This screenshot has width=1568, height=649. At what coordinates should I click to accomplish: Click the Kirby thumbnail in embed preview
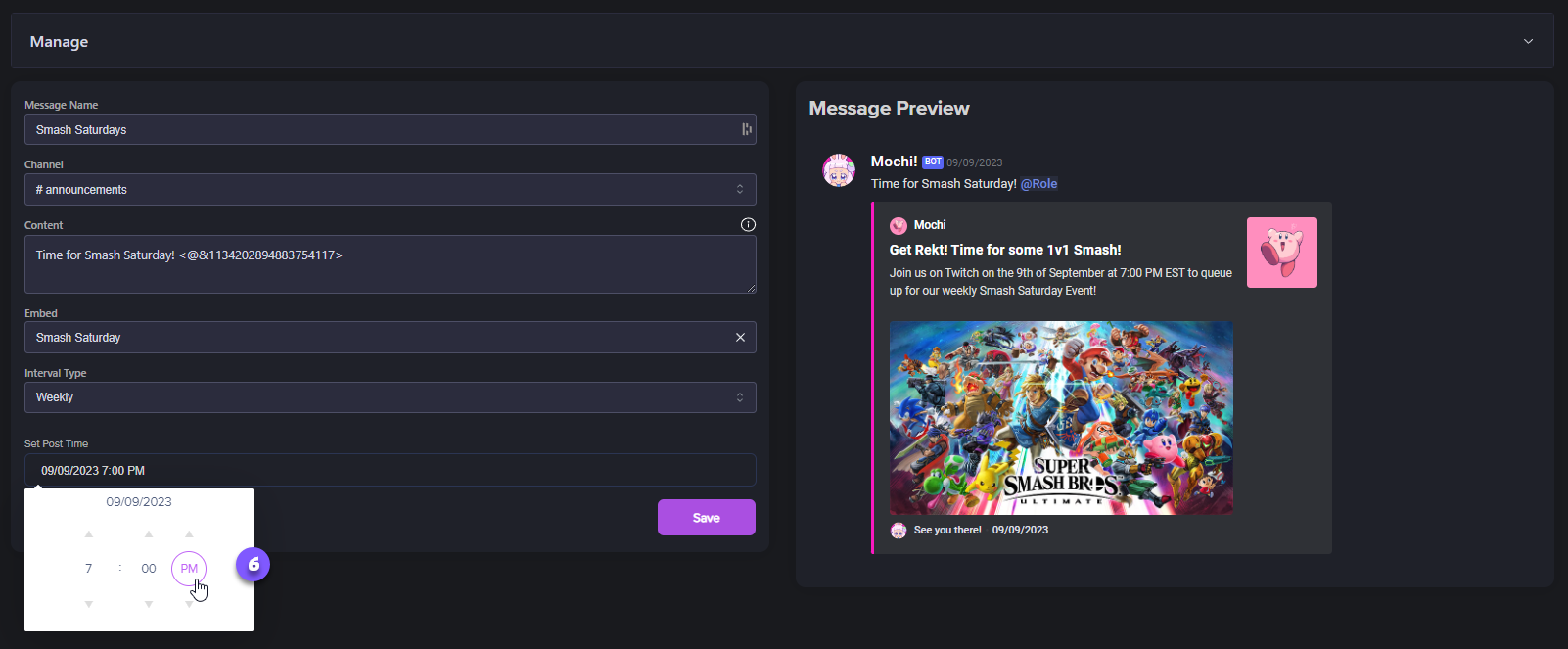1281,253
